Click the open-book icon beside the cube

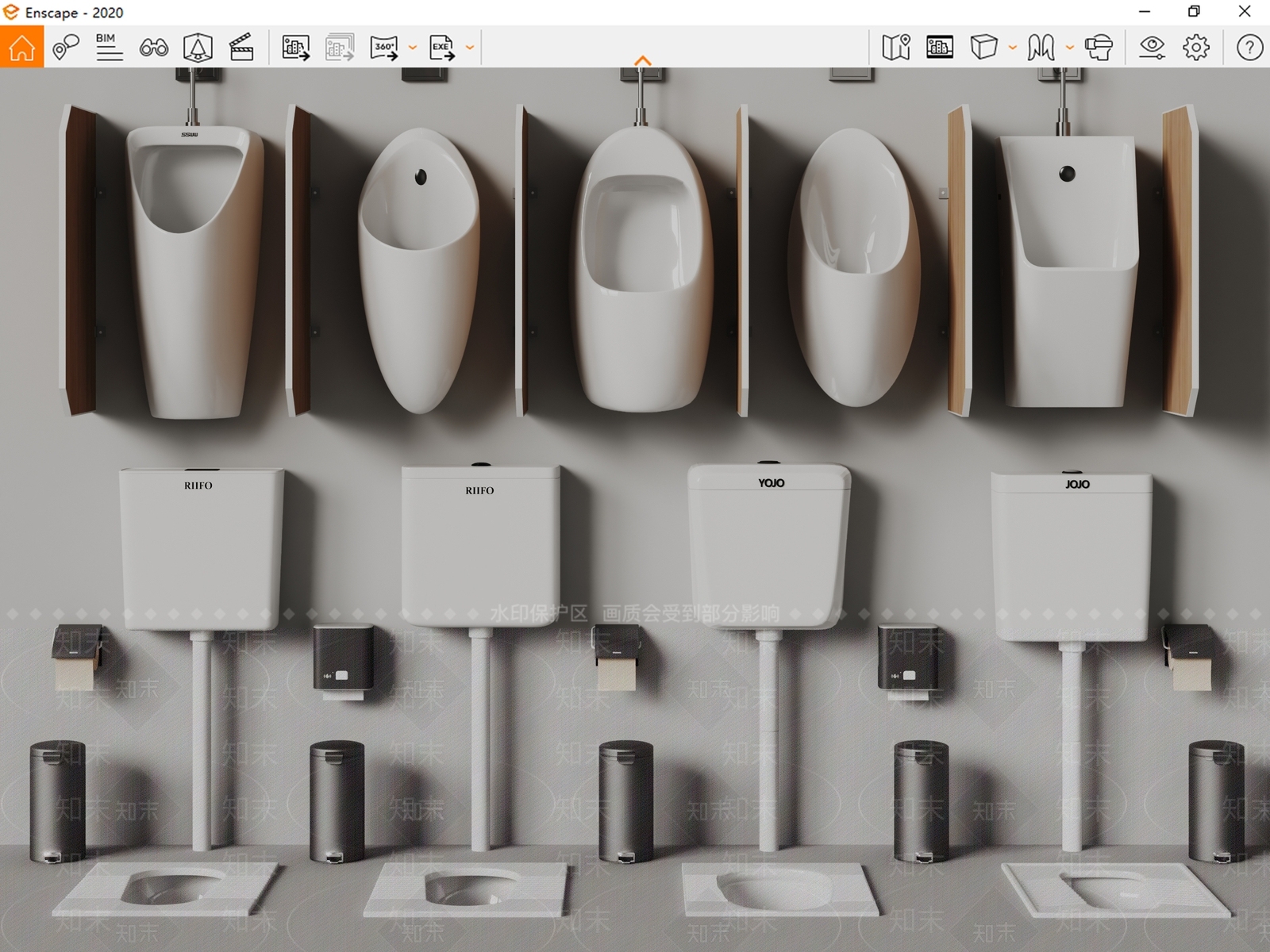point(1041,48)
